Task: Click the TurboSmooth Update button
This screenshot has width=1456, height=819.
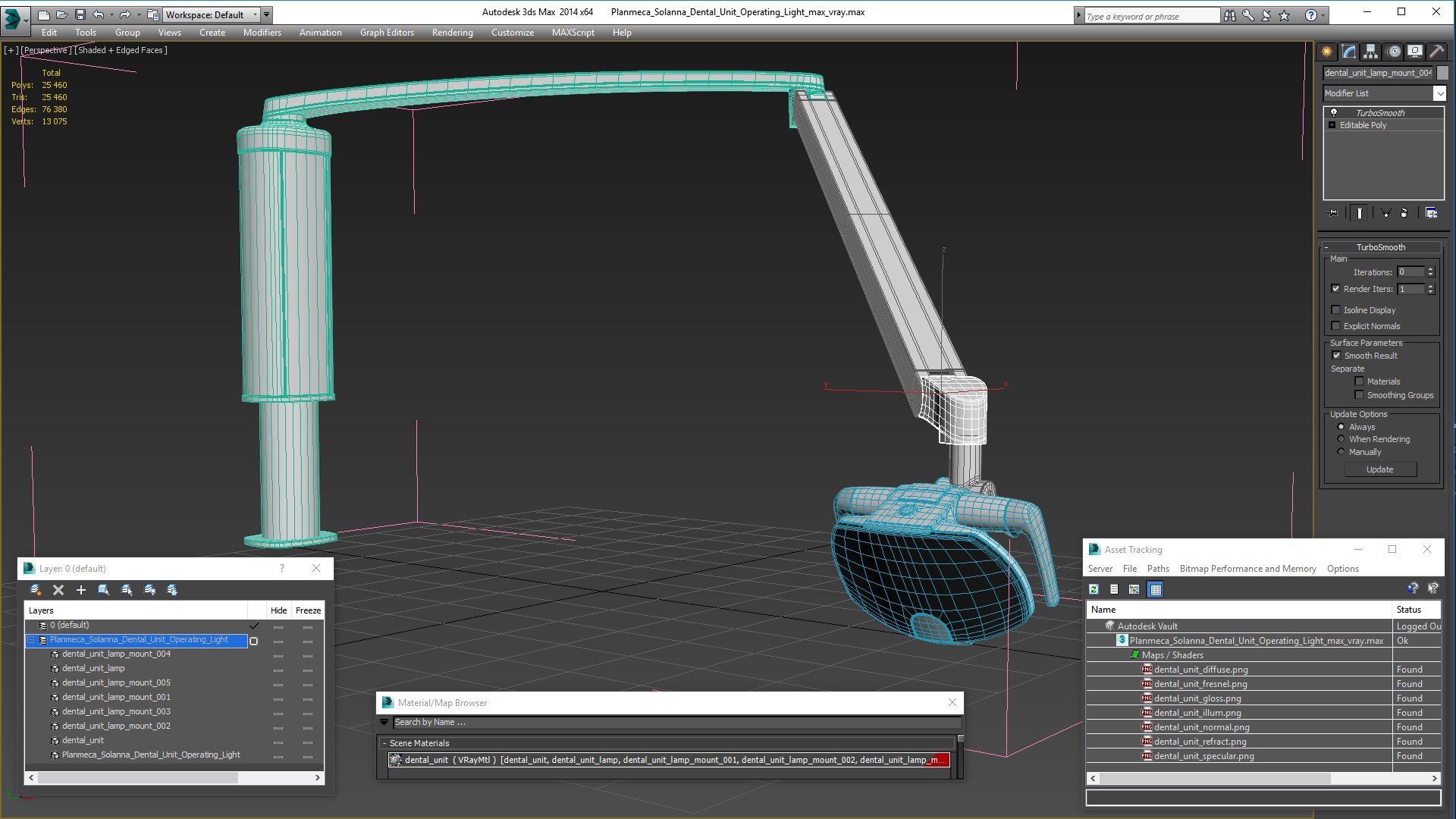Action: pyautogui.click(x=1379, y=469)
